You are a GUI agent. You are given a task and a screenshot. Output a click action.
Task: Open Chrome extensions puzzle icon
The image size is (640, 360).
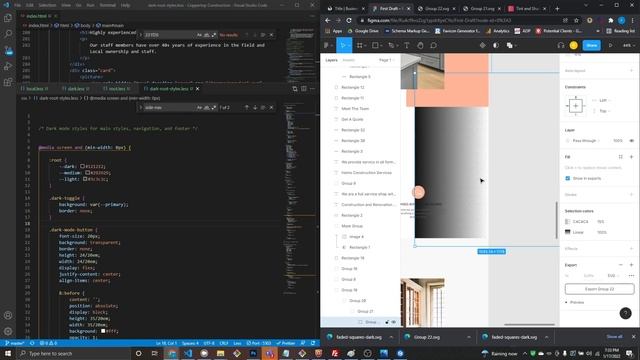[611, 20]
